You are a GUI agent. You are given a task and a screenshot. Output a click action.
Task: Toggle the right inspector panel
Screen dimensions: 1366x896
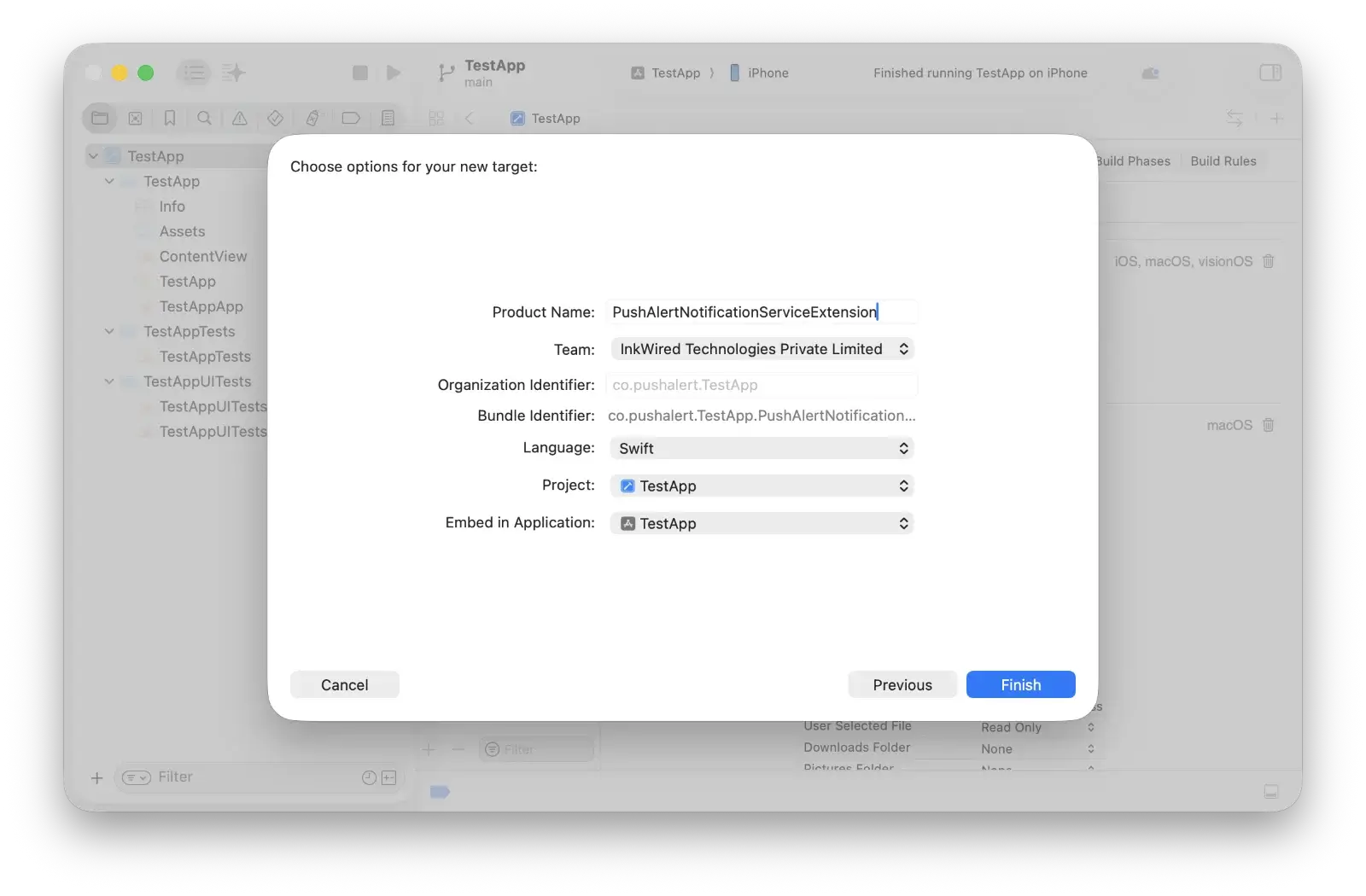(1270, 73)
